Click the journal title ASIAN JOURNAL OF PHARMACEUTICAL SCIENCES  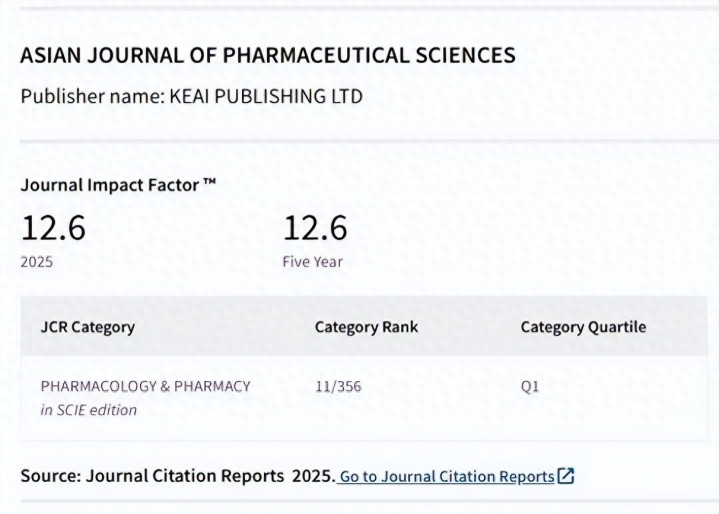(x=268, y=55)
